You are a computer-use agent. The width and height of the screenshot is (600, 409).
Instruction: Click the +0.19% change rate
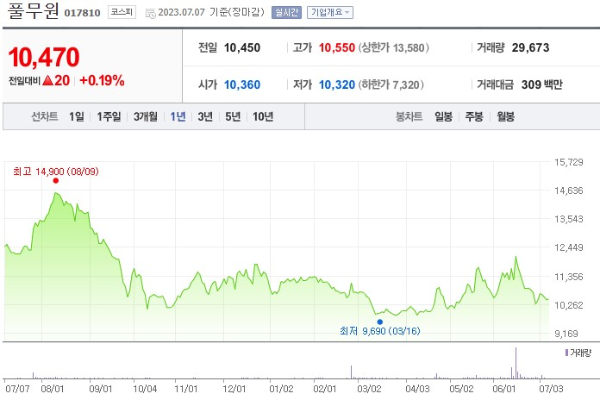point(102,80)
